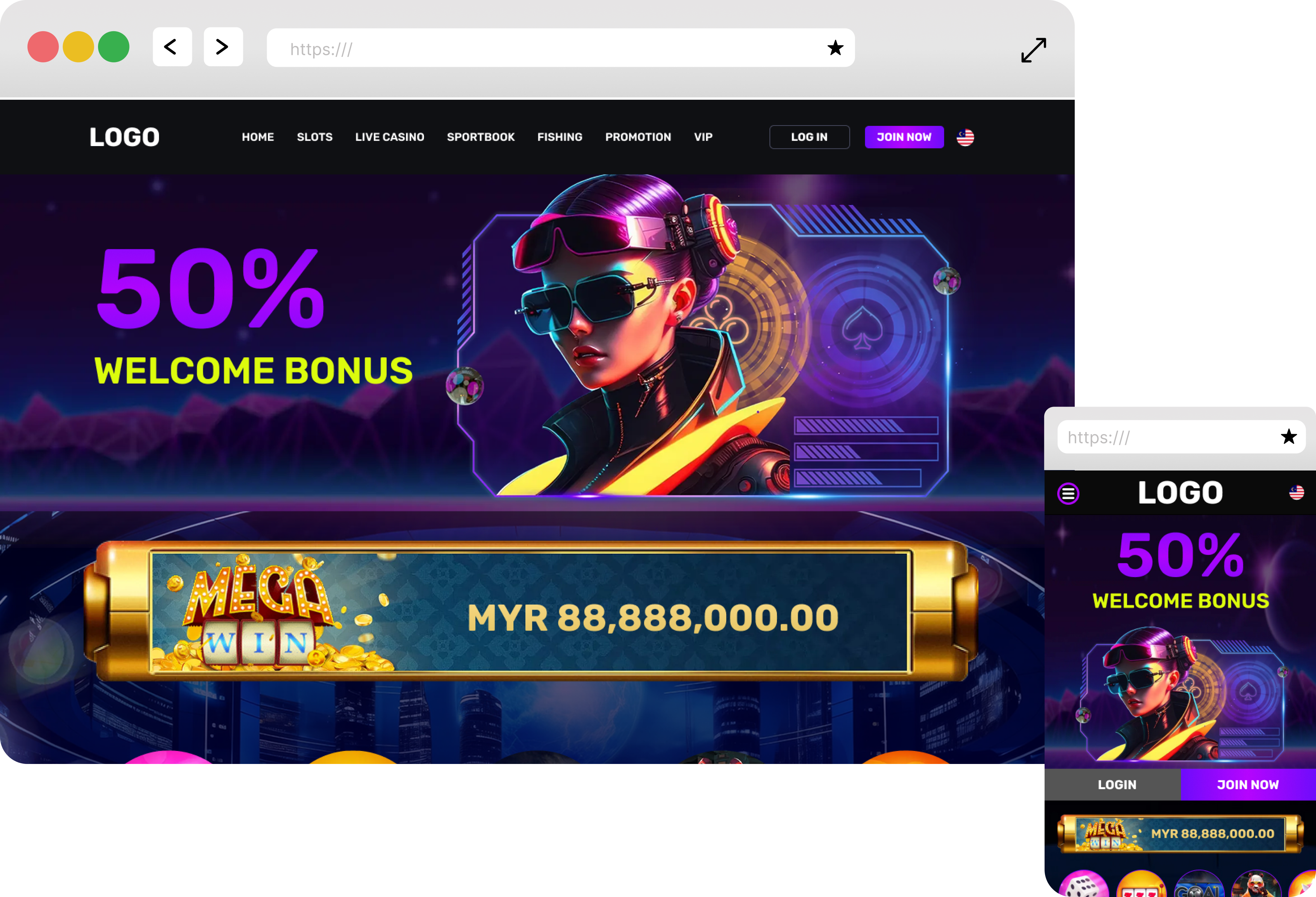Open the PROMOTION menu item
Viewport: 1316px width, 897px height.
click(x=638, y=137)
